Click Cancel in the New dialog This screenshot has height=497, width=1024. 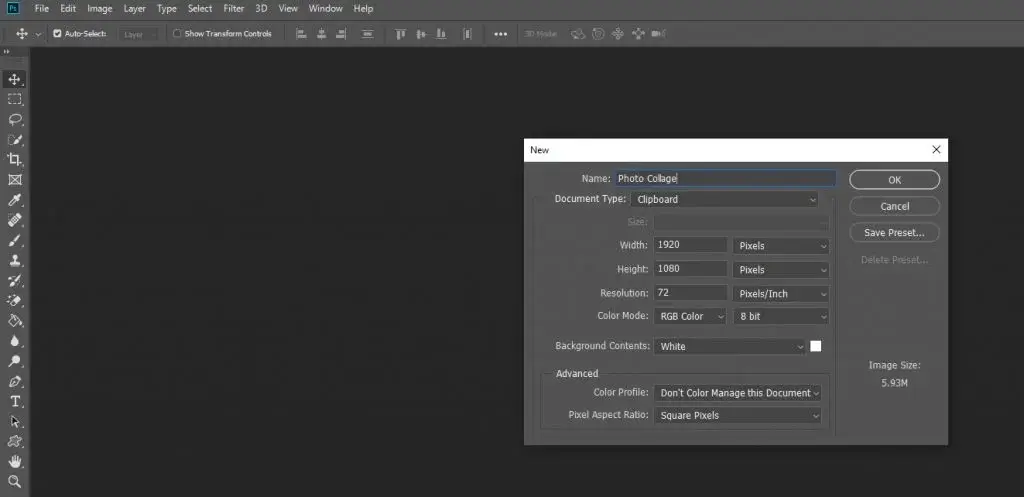click(895, 206)
